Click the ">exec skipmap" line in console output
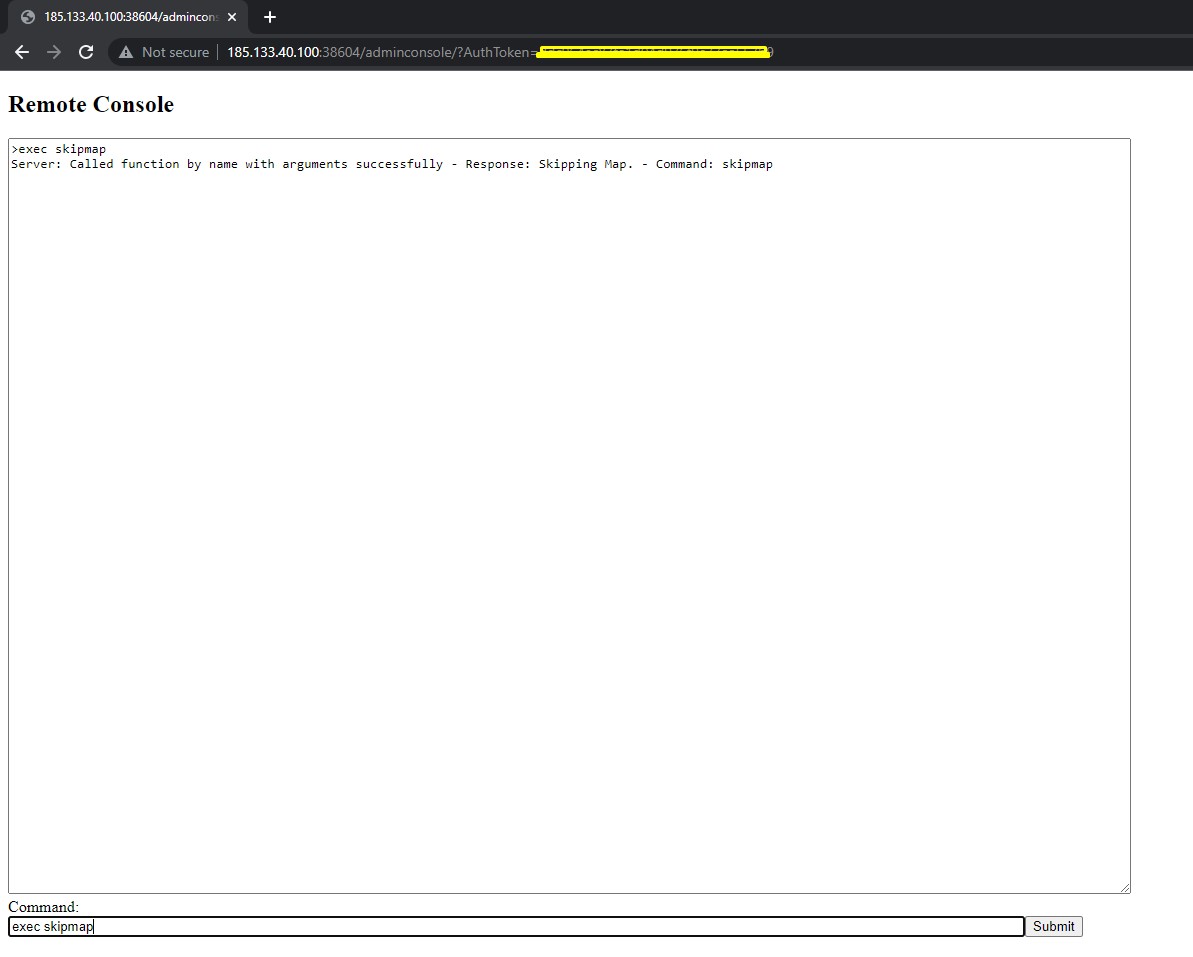 coord(60,149)
